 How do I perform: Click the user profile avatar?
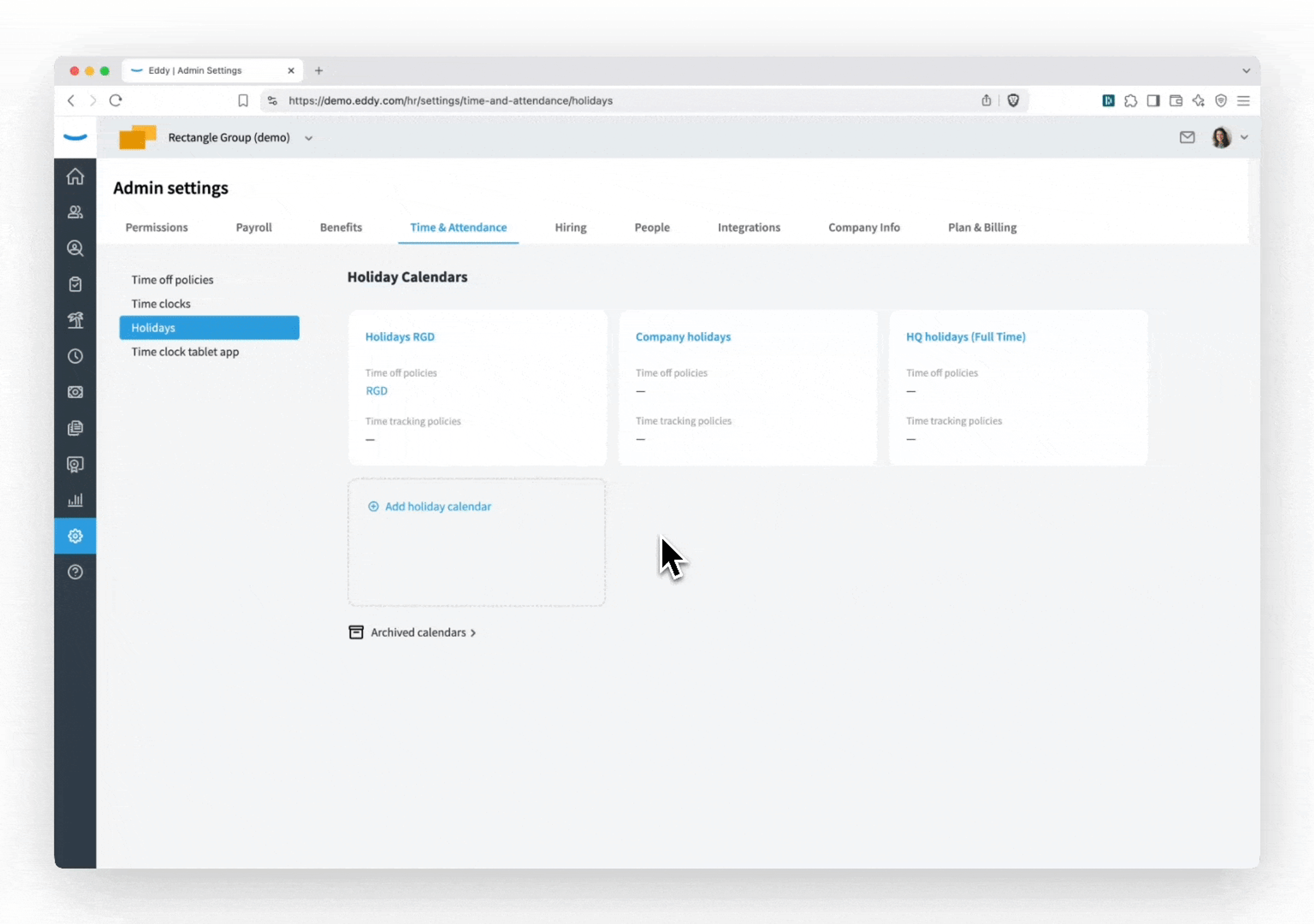[1221, 137]
